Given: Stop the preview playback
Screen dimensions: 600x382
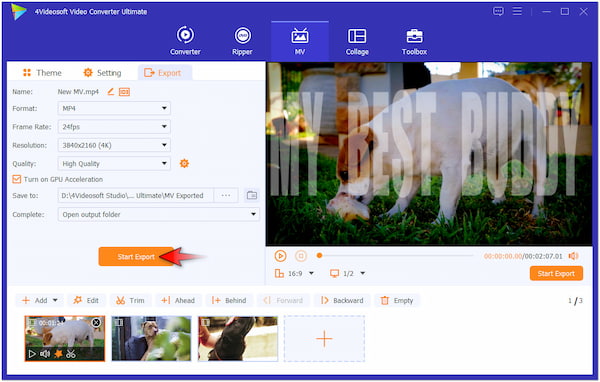Looking at the screenshot, I should click(x=301, y=256).
